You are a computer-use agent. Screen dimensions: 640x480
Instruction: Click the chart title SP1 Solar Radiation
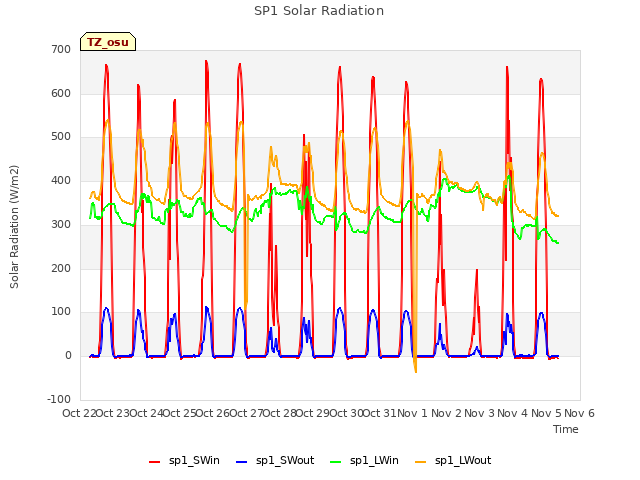[x=319, y=11]
